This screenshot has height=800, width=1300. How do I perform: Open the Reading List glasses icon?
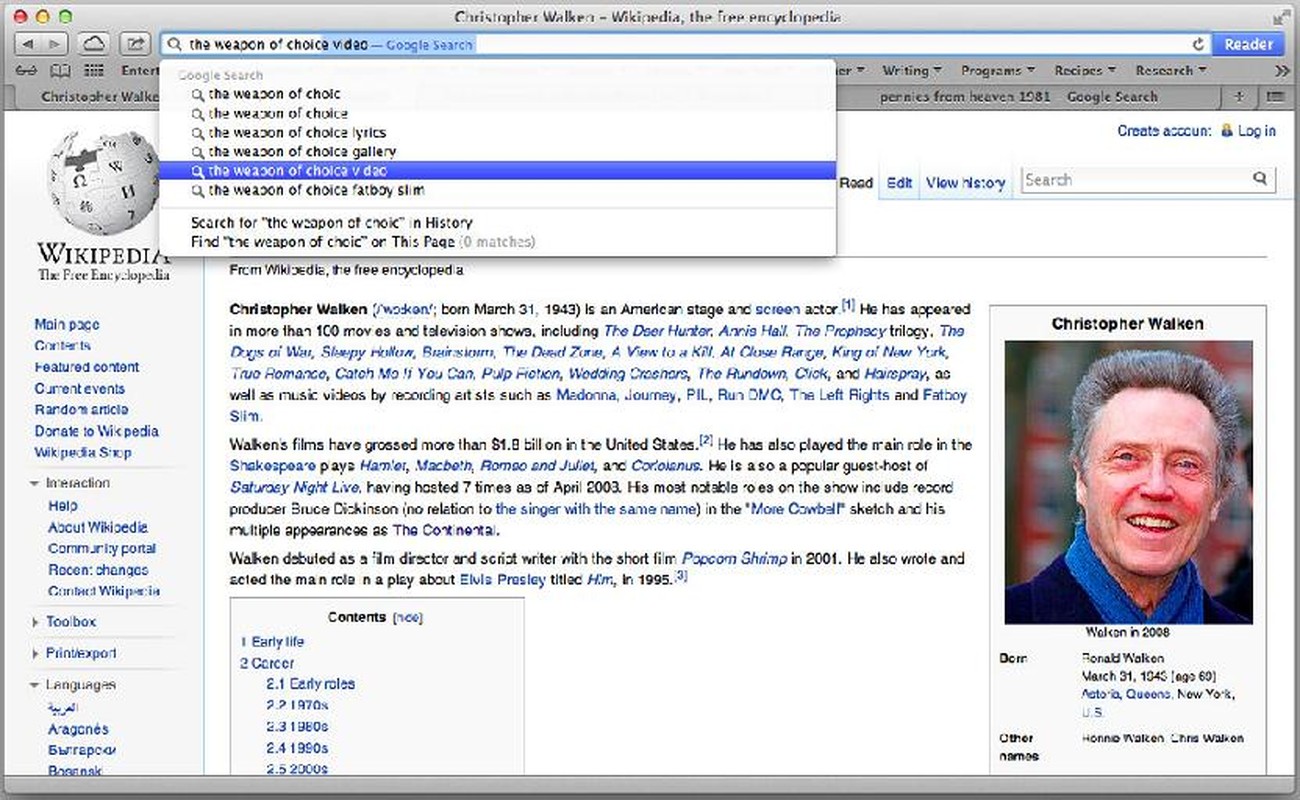point(27,71)
